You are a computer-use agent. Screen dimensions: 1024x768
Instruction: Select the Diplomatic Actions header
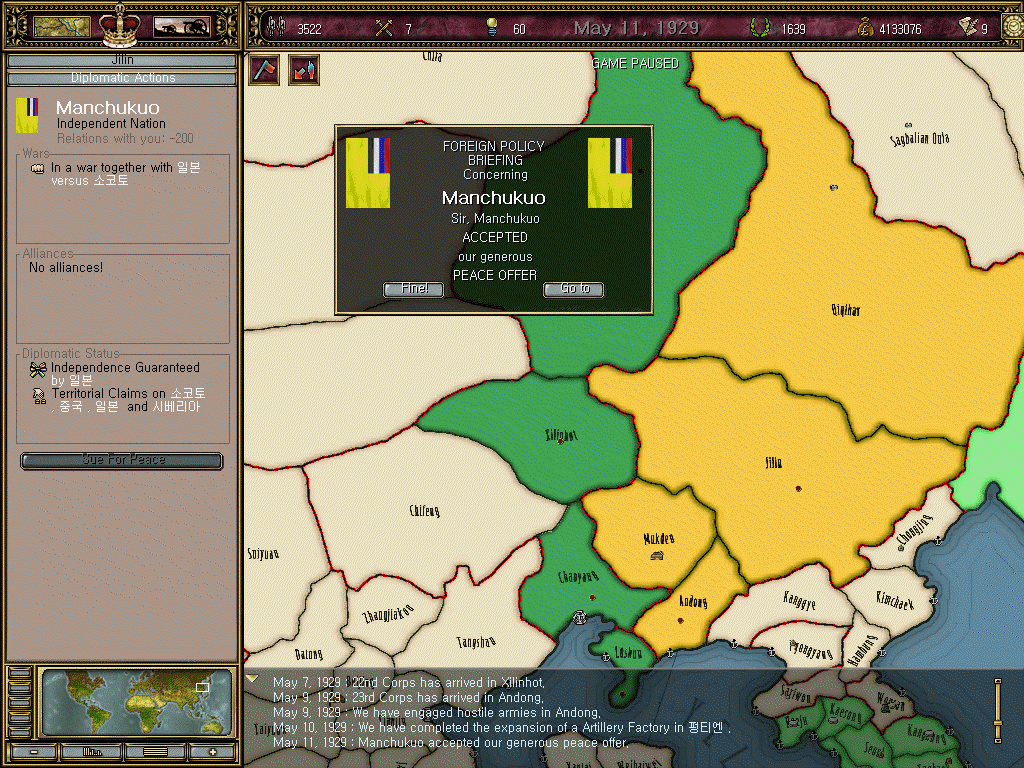pos(122,78)
